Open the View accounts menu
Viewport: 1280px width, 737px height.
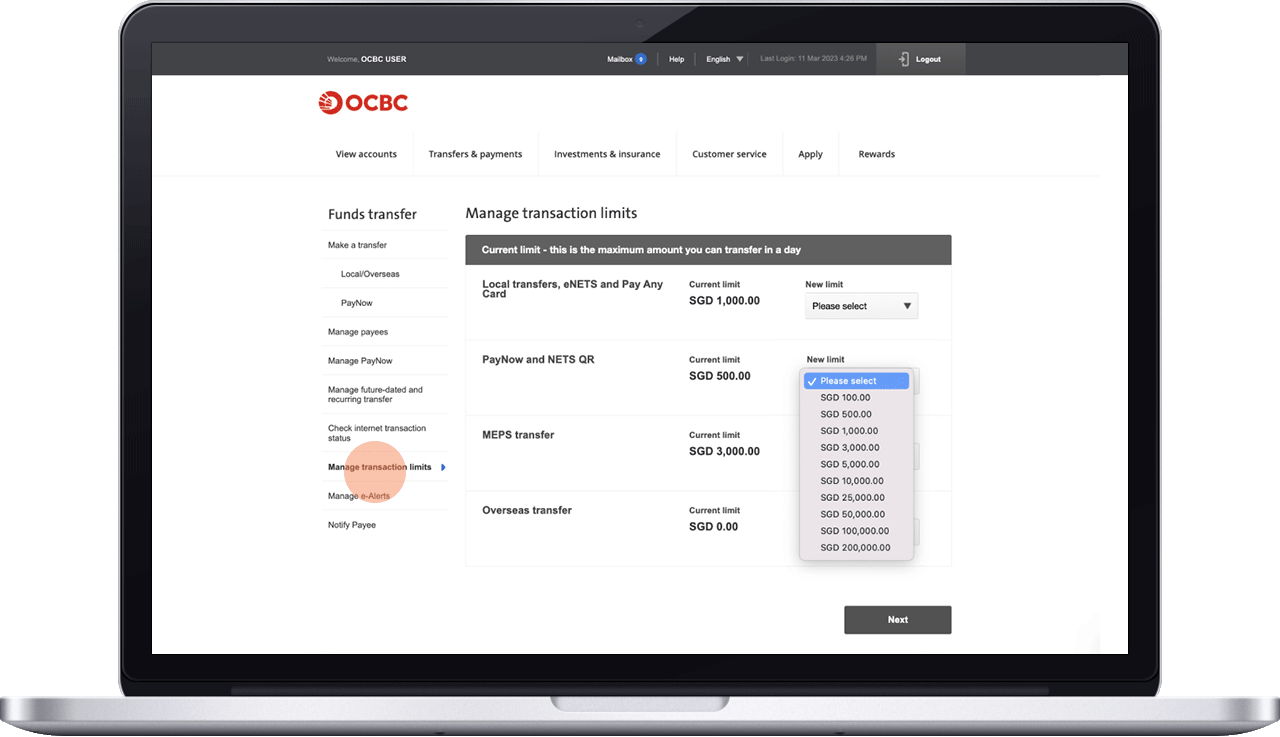(x=366, y=154)
